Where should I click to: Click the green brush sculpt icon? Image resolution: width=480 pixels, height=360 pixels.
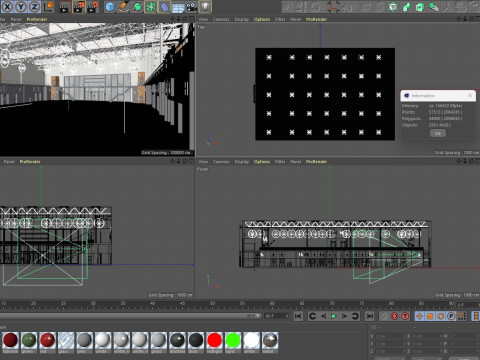[433, 7]
